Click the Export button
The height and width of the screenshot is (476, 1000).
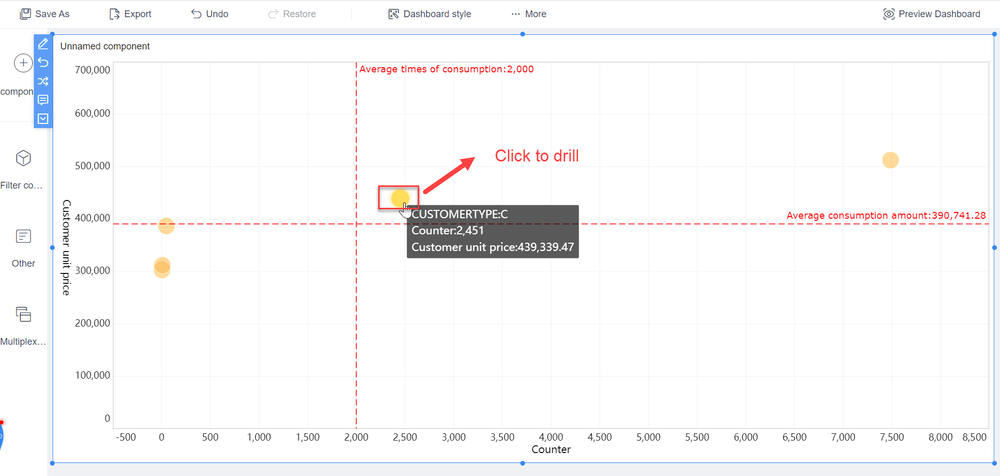click(130, 14)
